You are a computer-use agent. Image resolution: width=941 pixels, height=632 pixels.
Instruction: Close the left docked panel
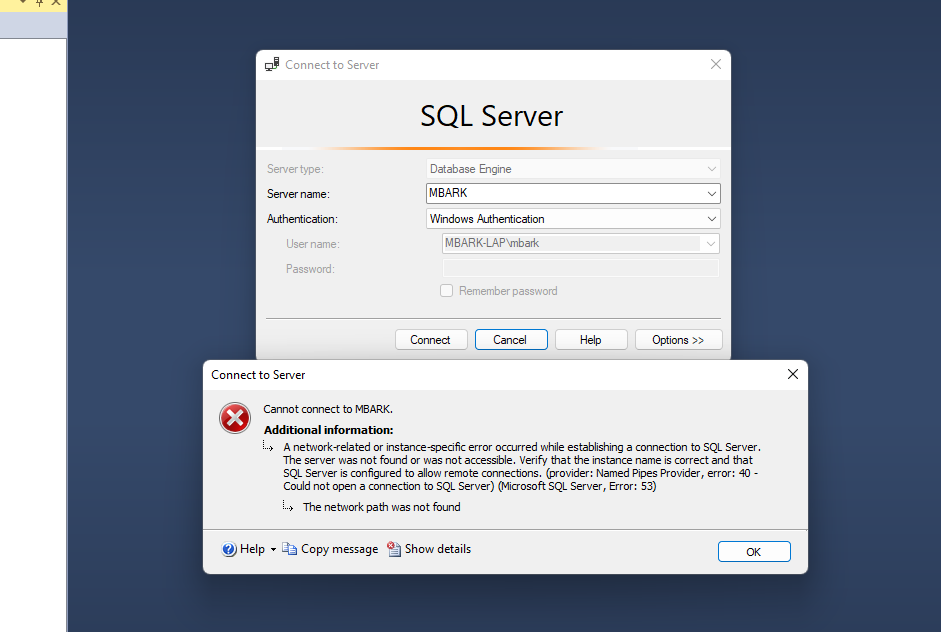[x=56, y=3]
